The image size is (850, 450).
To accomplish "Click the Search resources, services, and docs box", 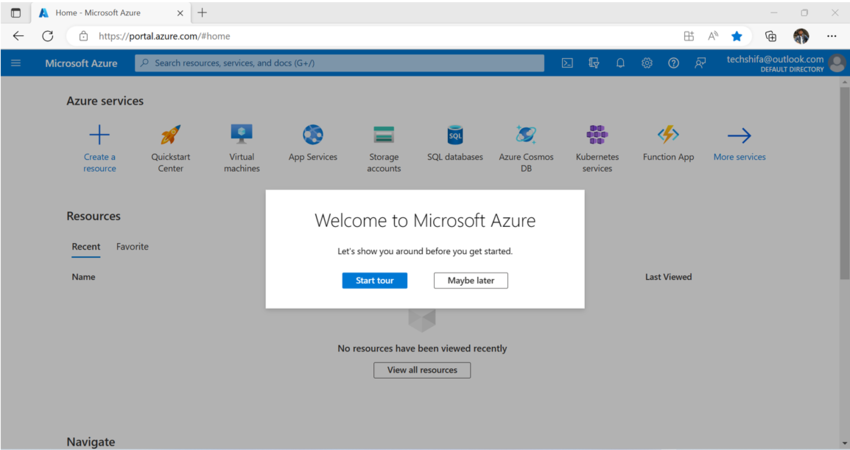I will 340,63.
